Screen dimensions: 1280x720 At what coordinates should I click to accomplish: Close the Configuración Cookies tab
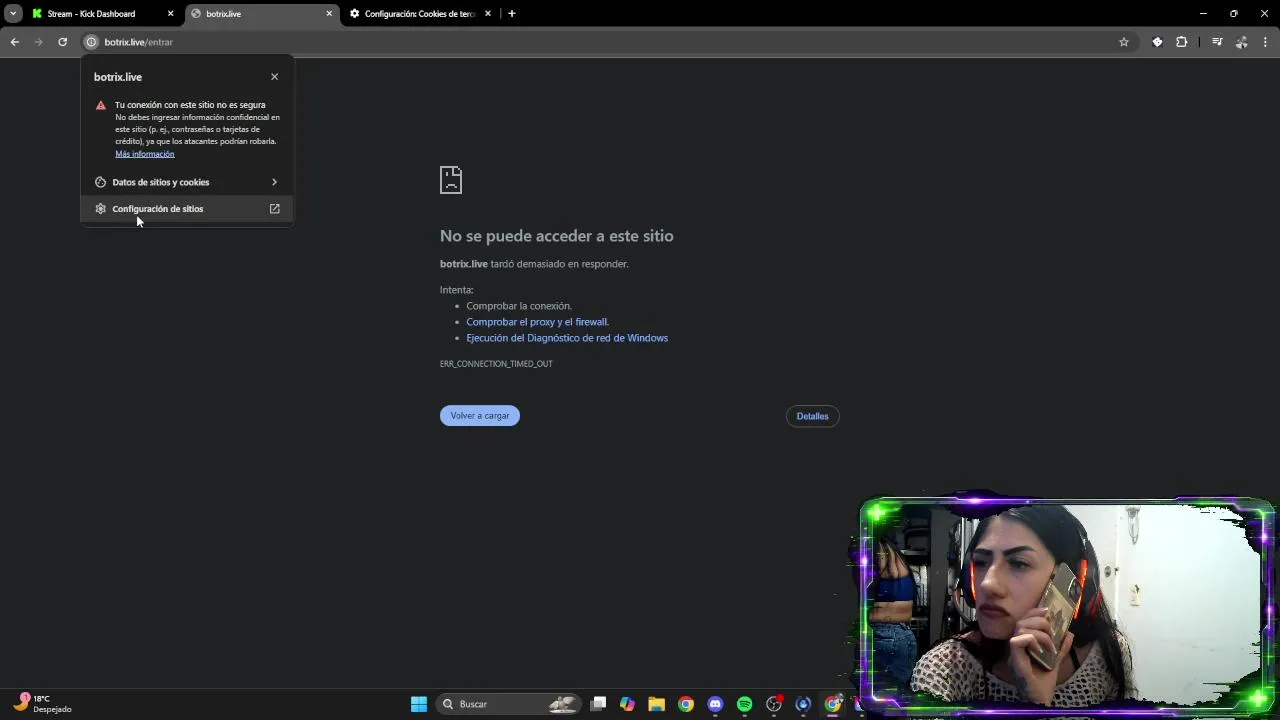[488, 14]
